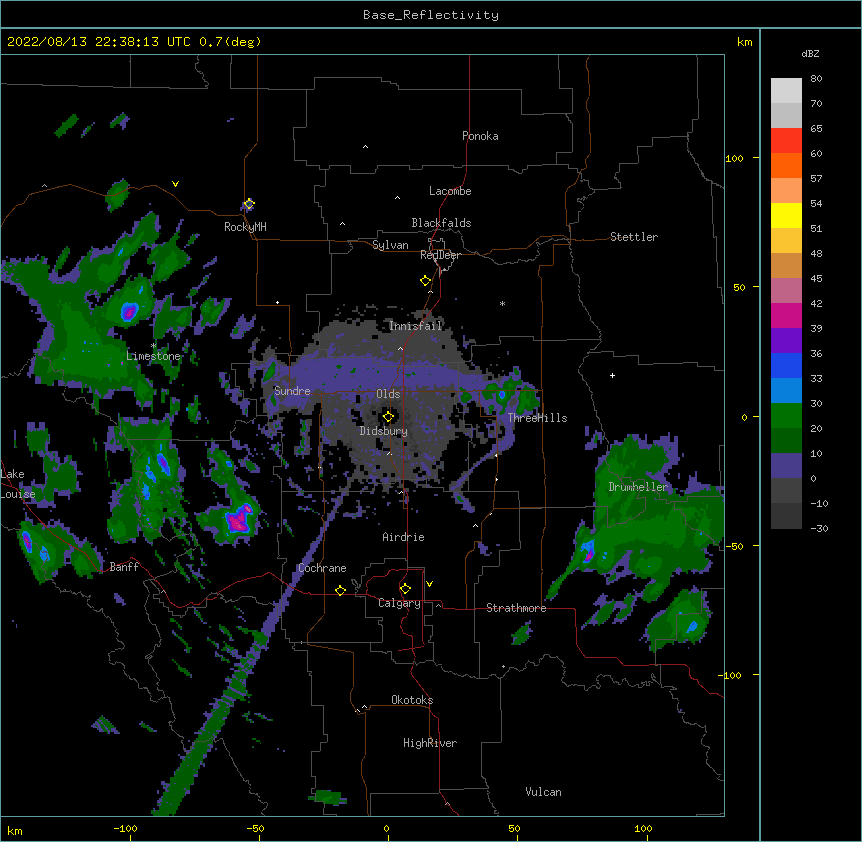Screen dimensions: 862x842
Task: Click the Olds label
Action: [388, 394]
